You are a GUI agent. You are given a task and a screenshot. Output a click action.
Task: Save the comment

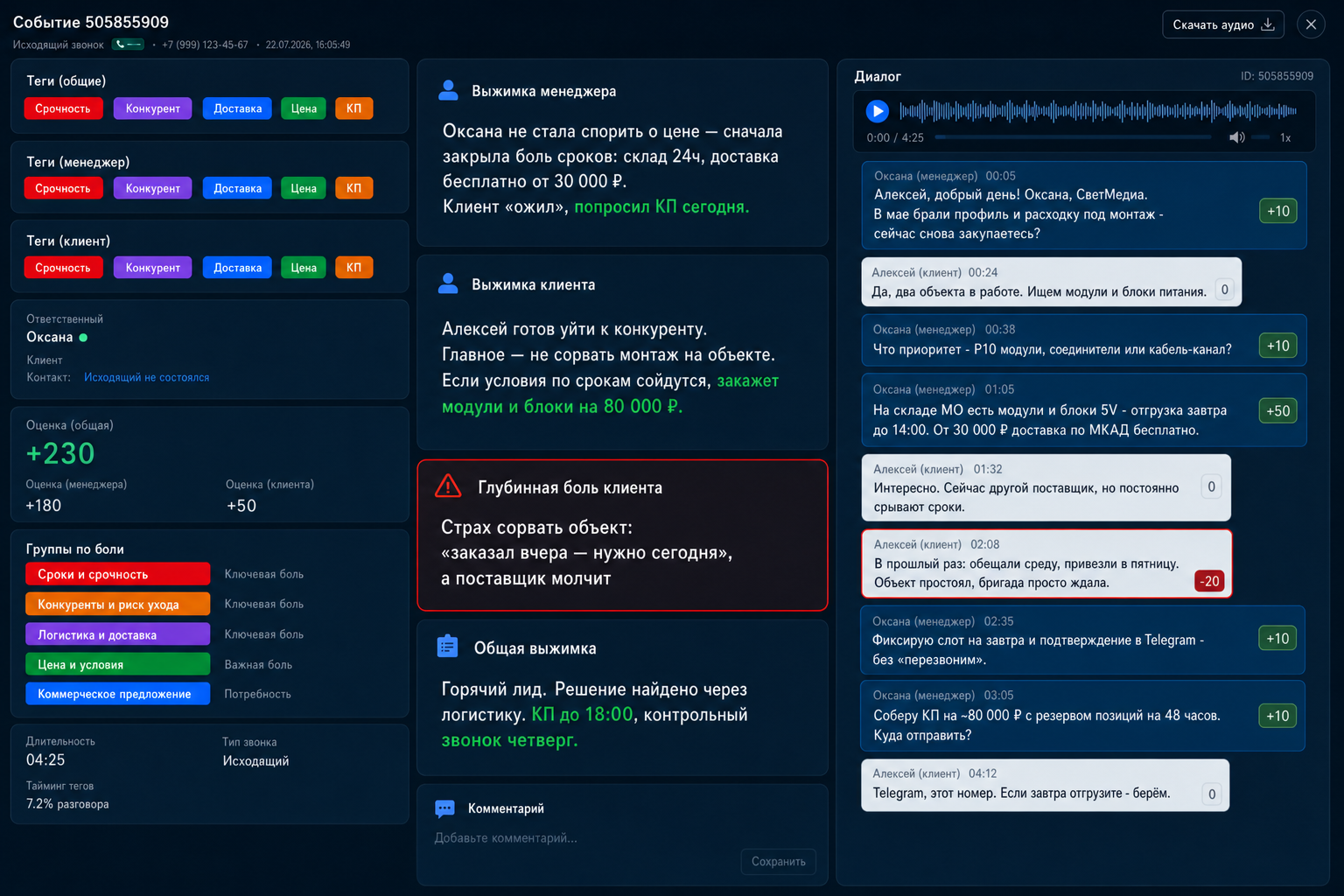pyautogui.click(x=778, y=861)
